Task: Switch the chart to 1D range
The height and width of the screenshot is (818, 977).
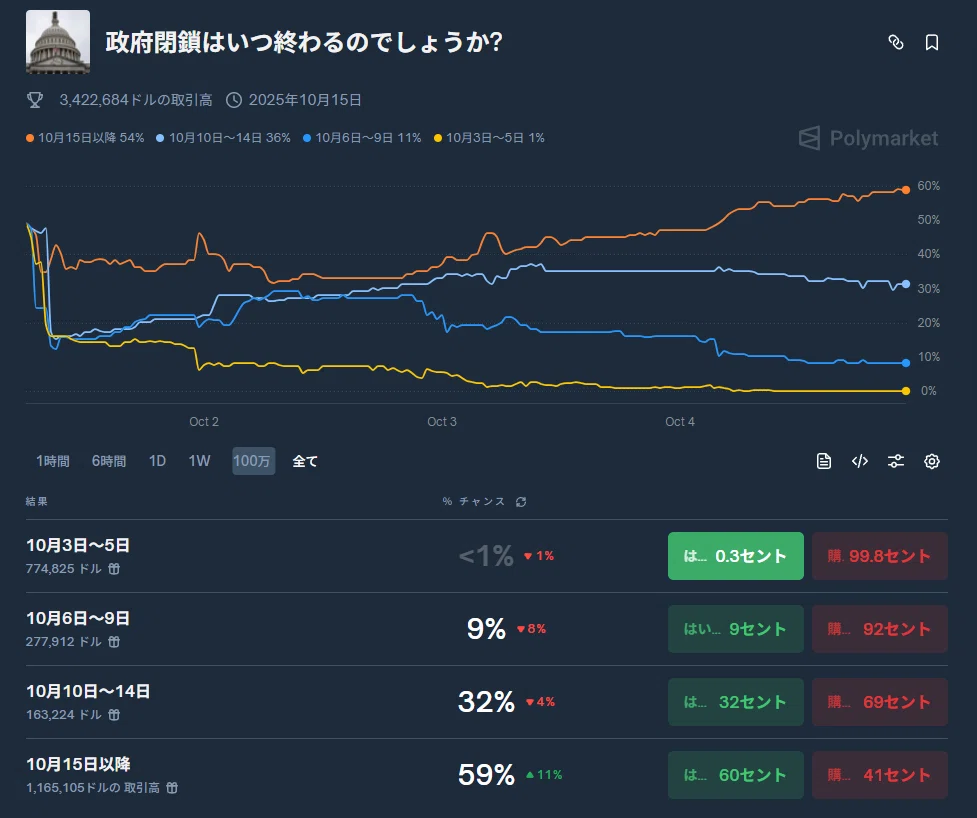Action: click(157, 461)
